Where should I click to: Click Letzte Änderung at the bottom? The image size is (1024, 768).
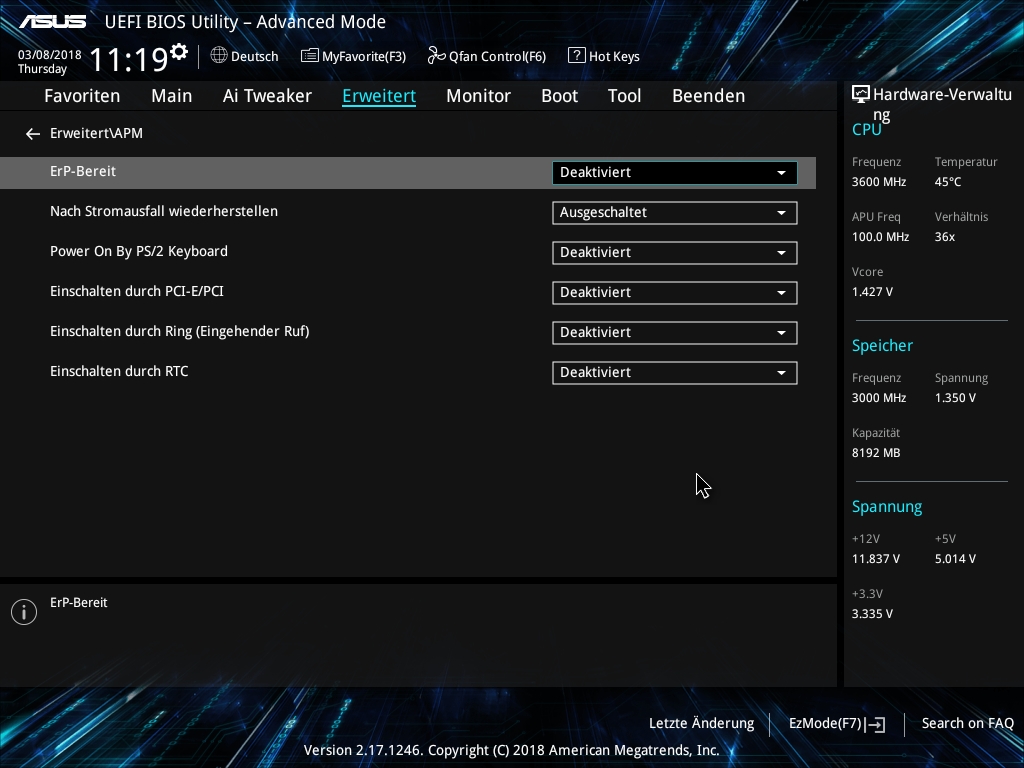[x=701, y=724]
